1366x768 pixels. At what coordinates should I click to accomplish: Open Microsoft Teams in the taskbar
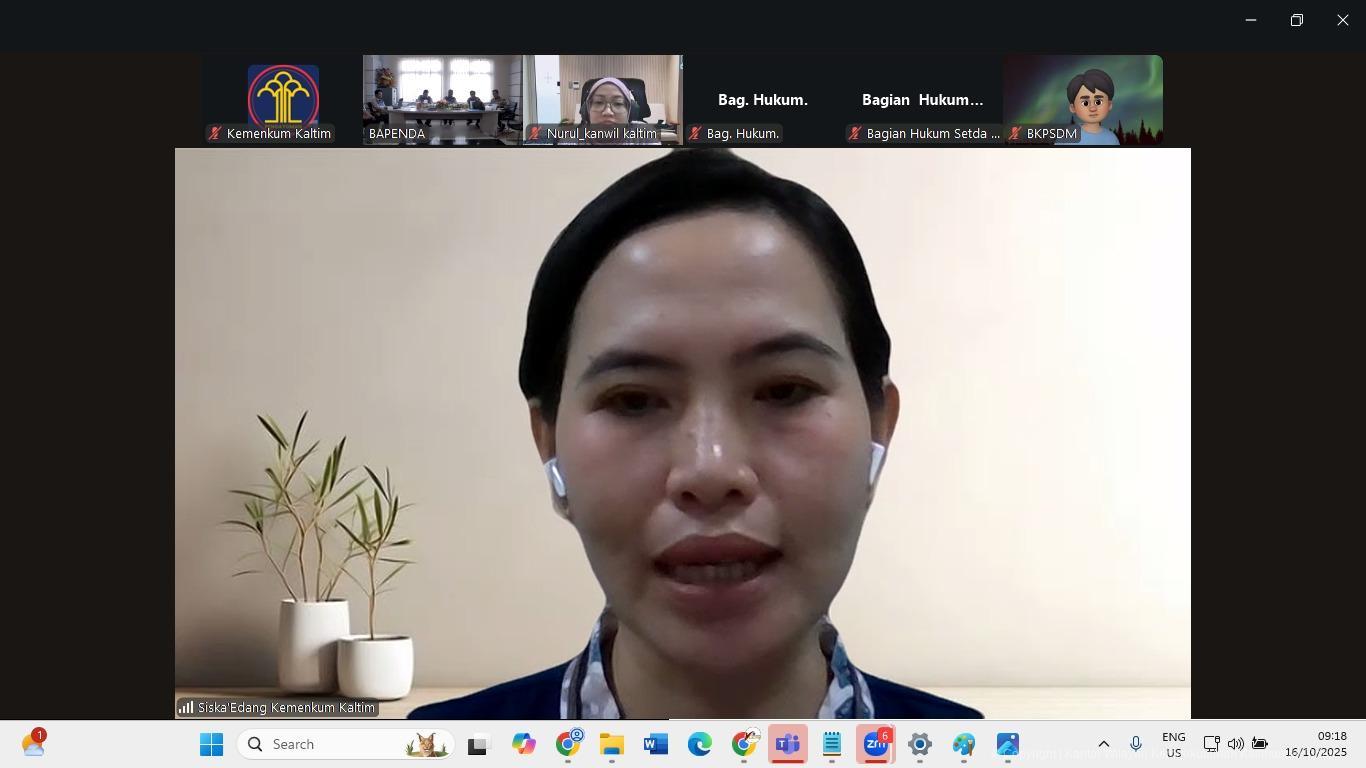pyautogui.click(x=788, y=745)
